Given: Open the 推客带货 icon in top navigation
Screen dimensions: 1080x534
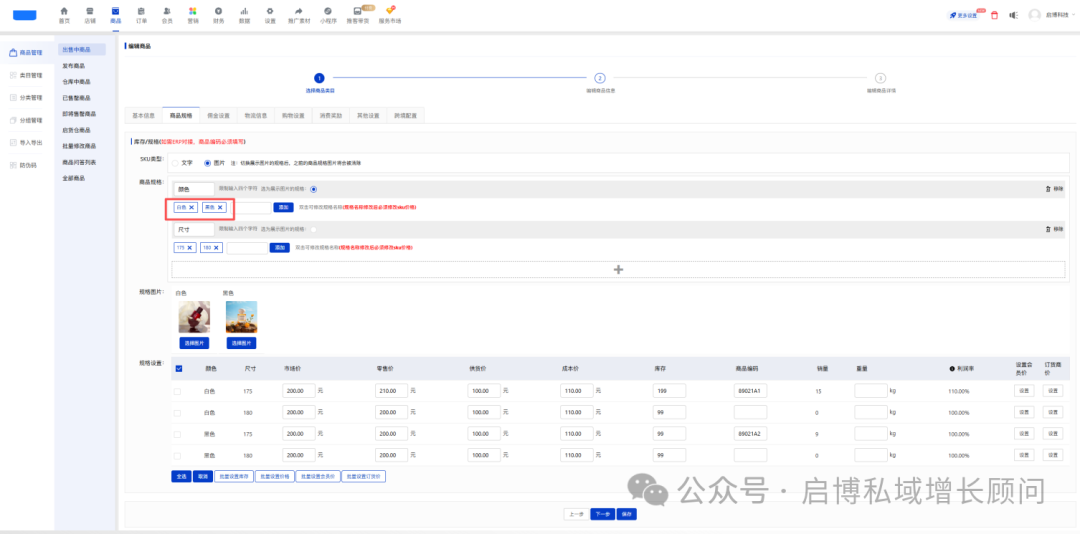Looking at the screenshot, I should [357, 11].
